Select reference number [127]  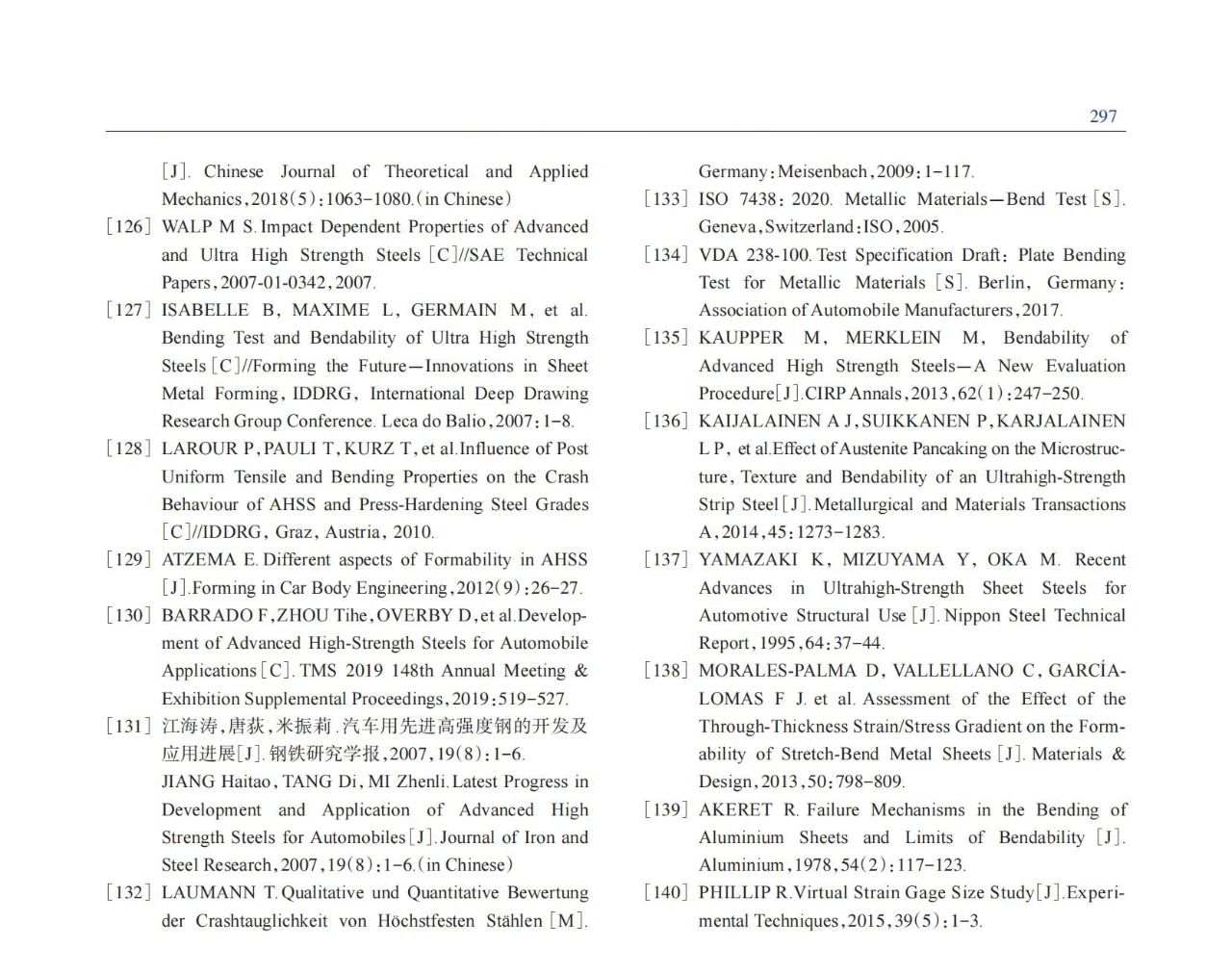coord(129,310)
